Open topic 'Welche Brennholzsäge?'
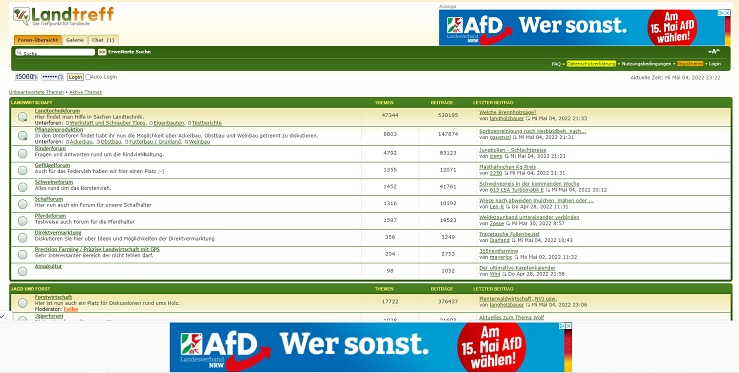 click(x=508, y=112)
